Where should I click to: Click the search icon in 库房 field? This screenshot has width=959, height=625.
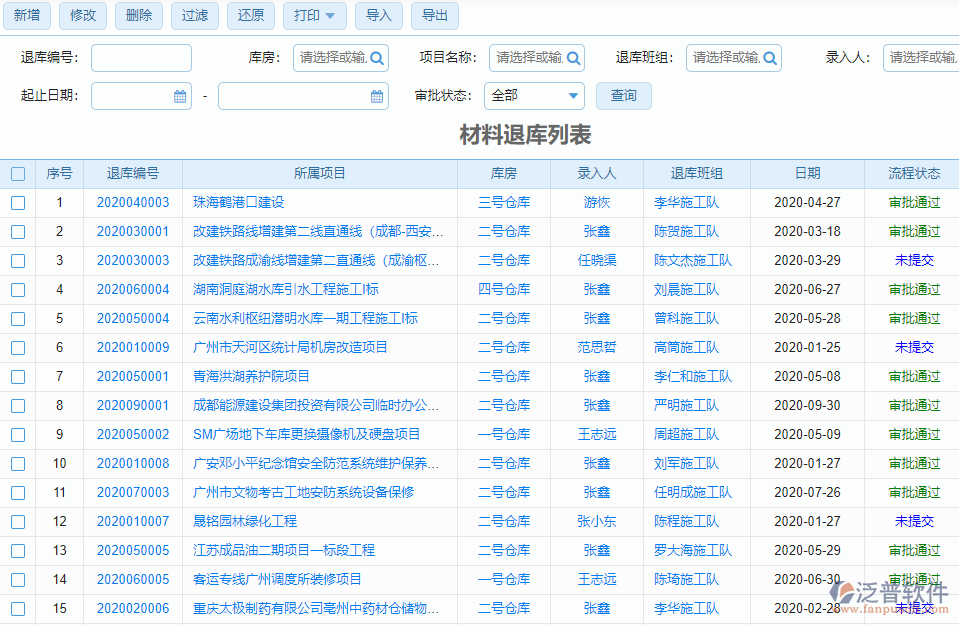click(x=376, y=58)
